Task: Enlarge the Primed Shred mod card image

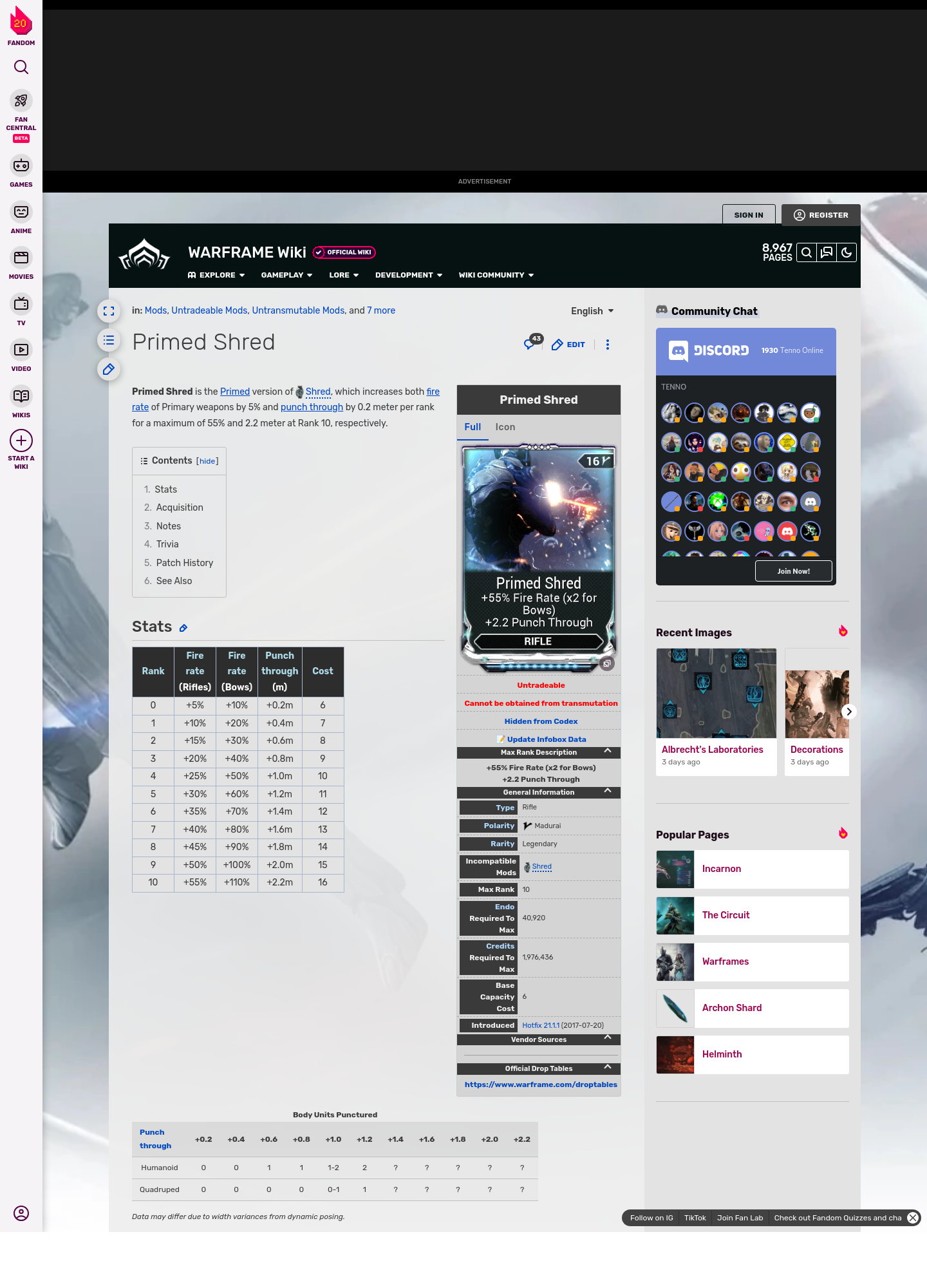Action: pos(606,663)
